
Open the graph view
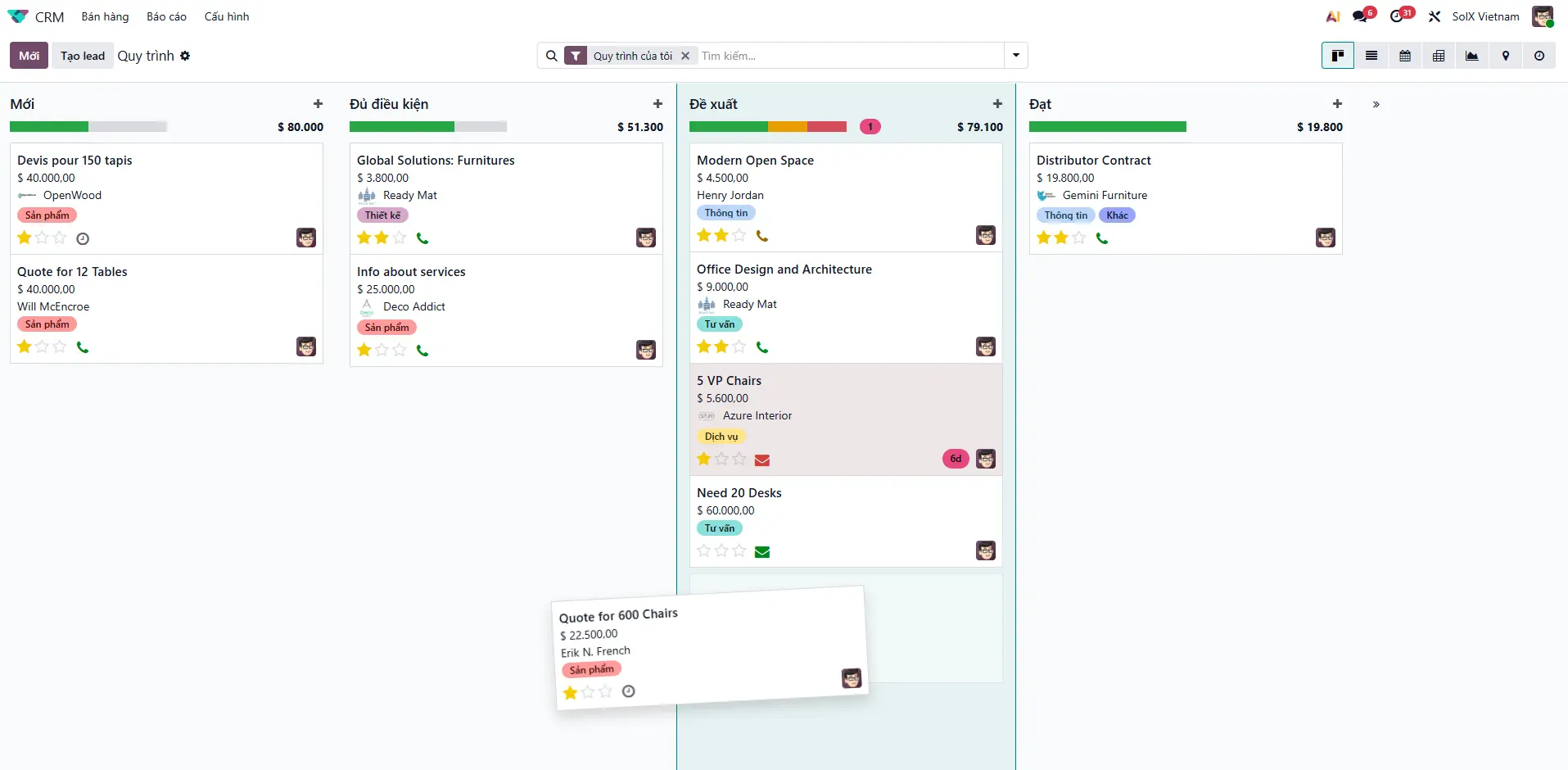pyautogui.click(x=1472, y=56)
